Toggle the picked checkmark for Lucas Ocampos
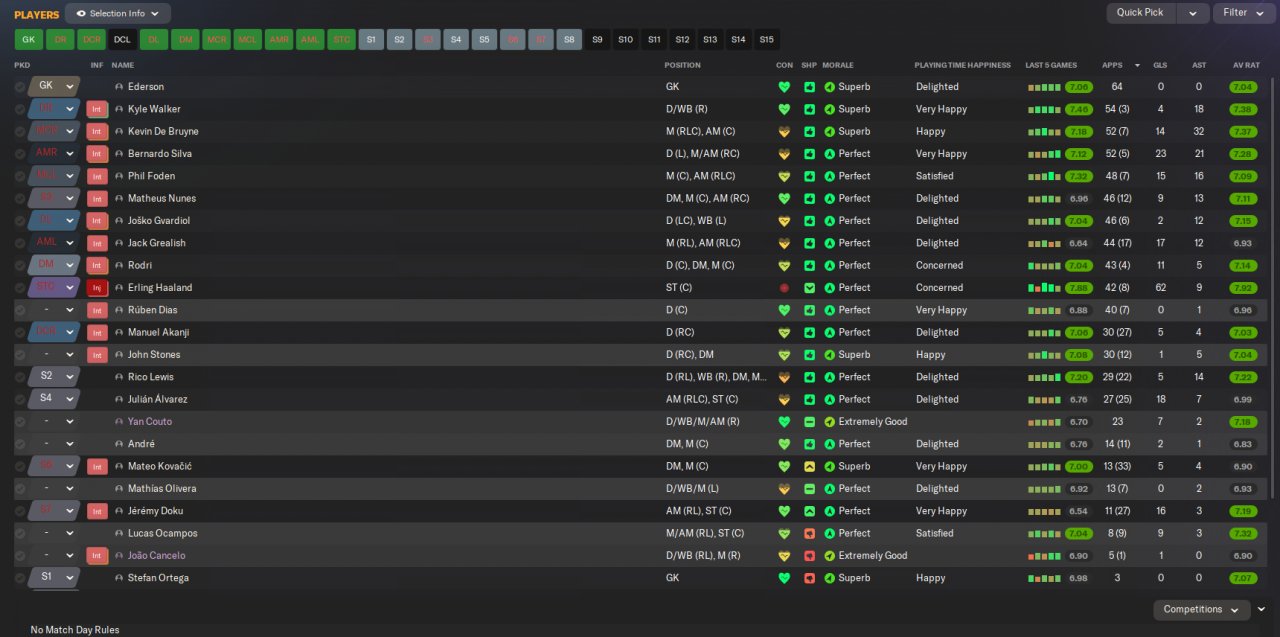The image size is (1280, 637). point(20,534)
